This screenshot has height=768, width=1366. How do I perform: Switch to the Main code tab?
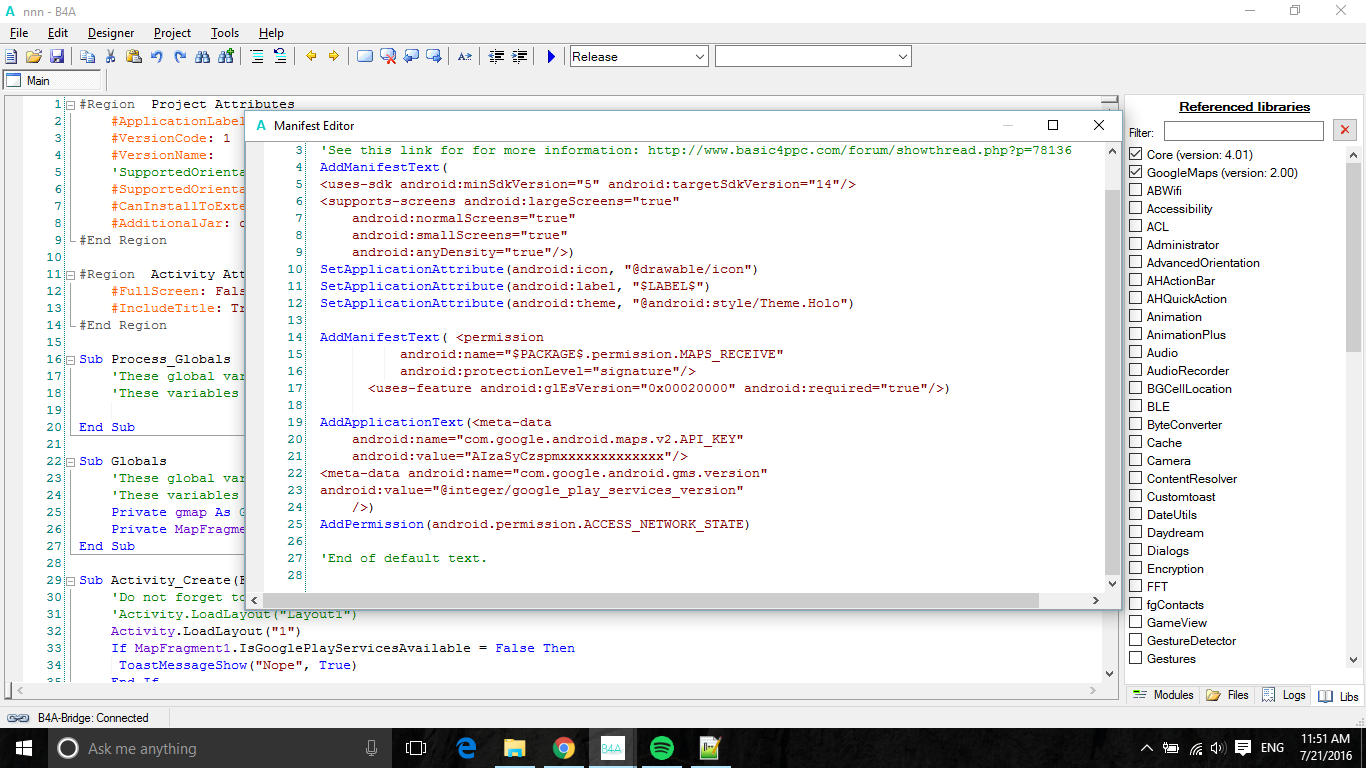tap(52, 81)
